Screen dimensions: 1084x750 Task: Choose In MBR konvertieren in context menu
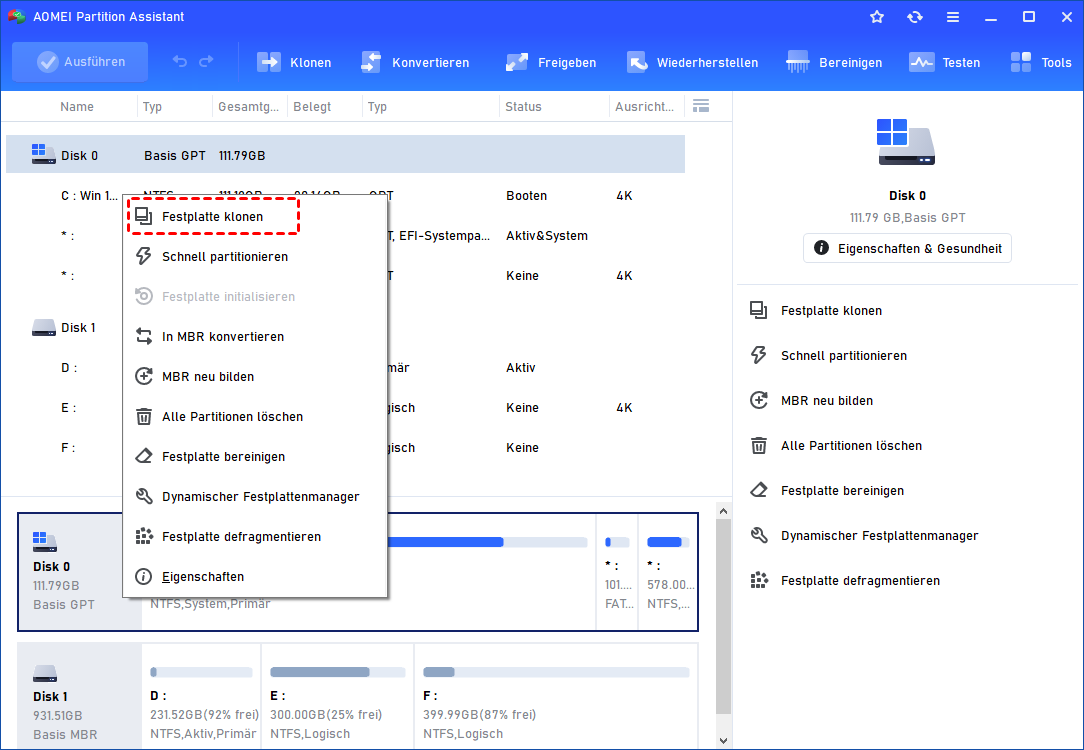(x=254, y=337)
